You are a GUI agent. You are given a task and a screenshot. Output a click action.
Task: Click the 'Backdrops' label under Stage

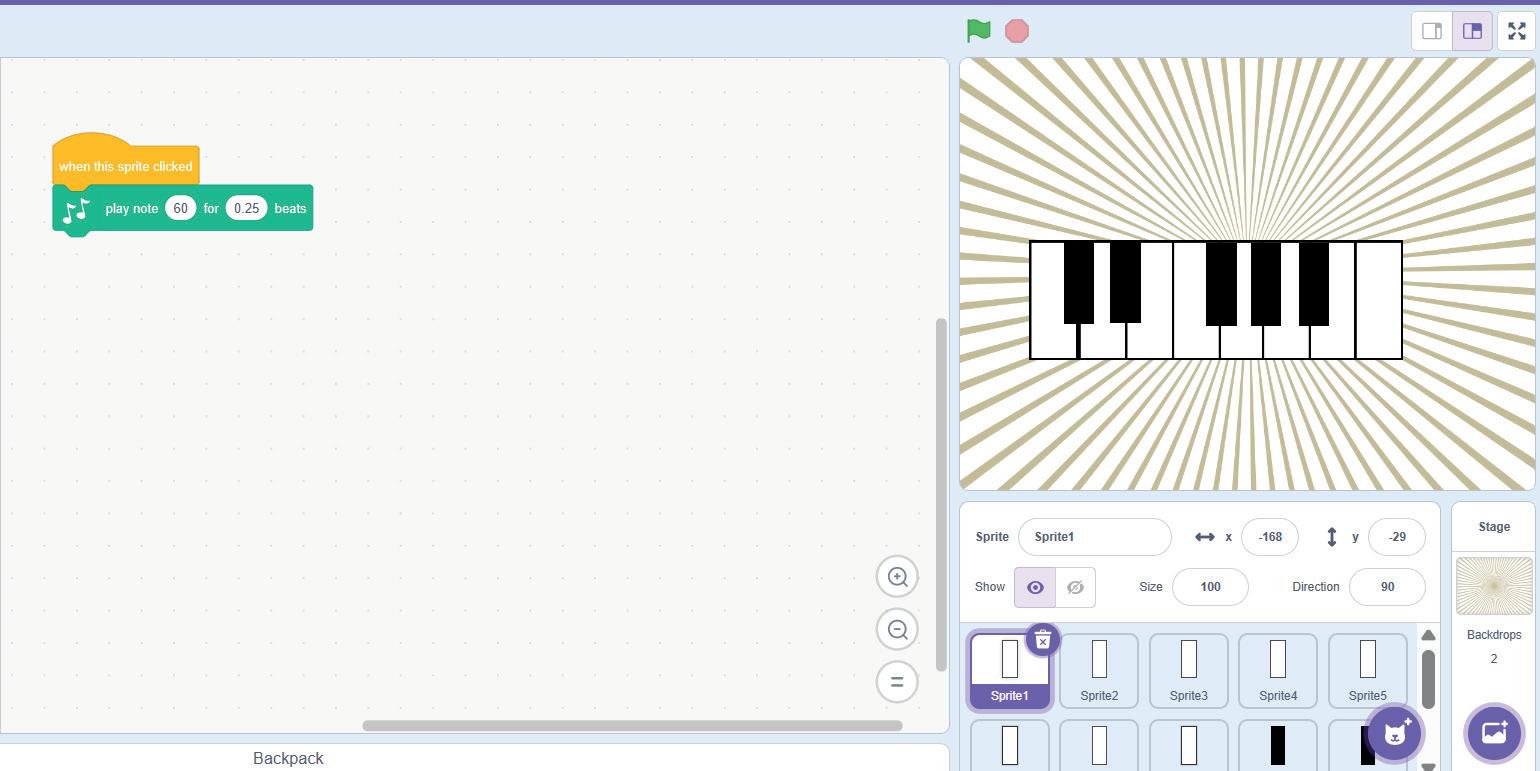tap(1494, 635)
